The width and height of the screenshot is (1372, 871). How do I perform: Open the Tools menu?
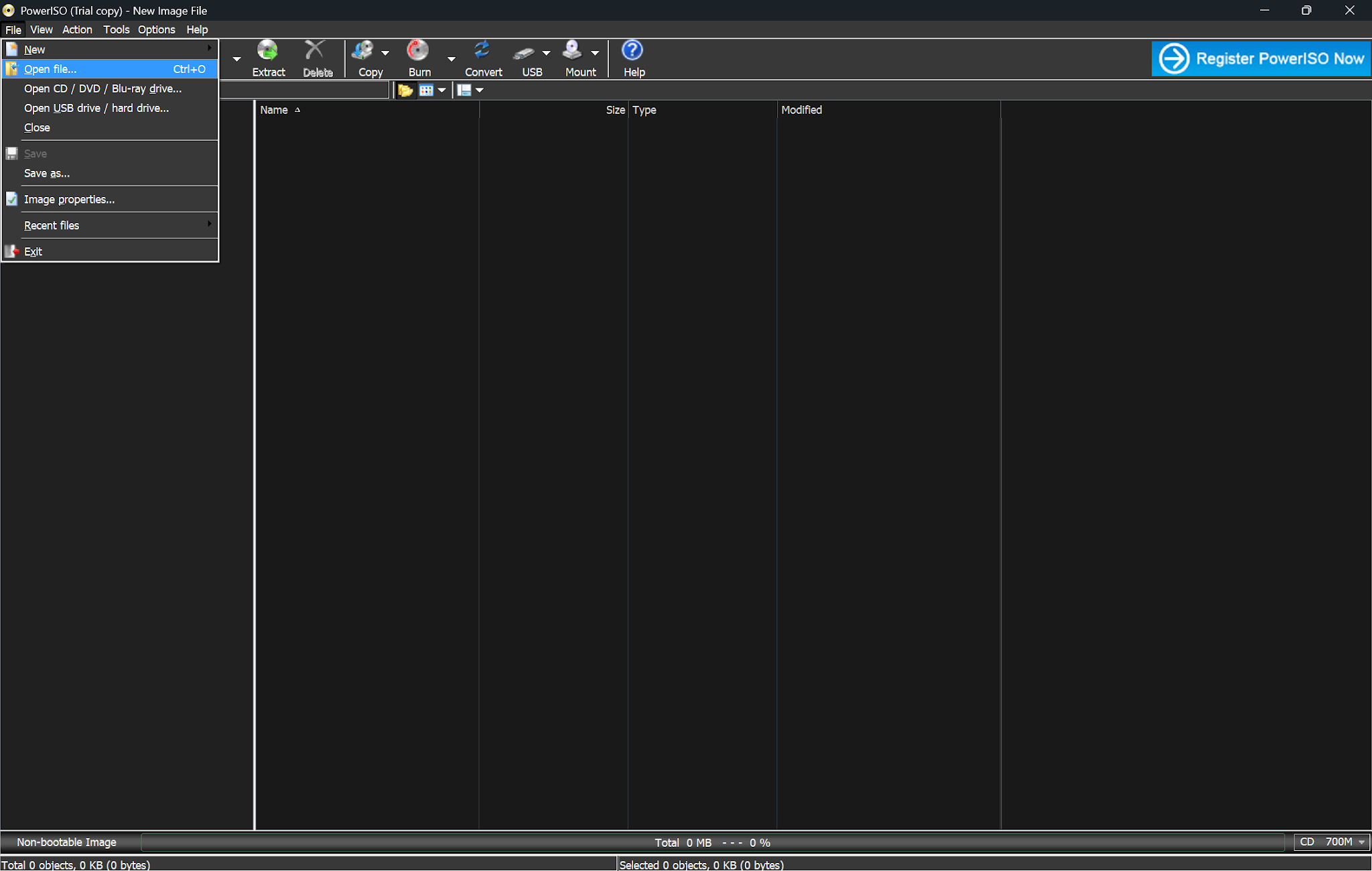tap(117, 29)
